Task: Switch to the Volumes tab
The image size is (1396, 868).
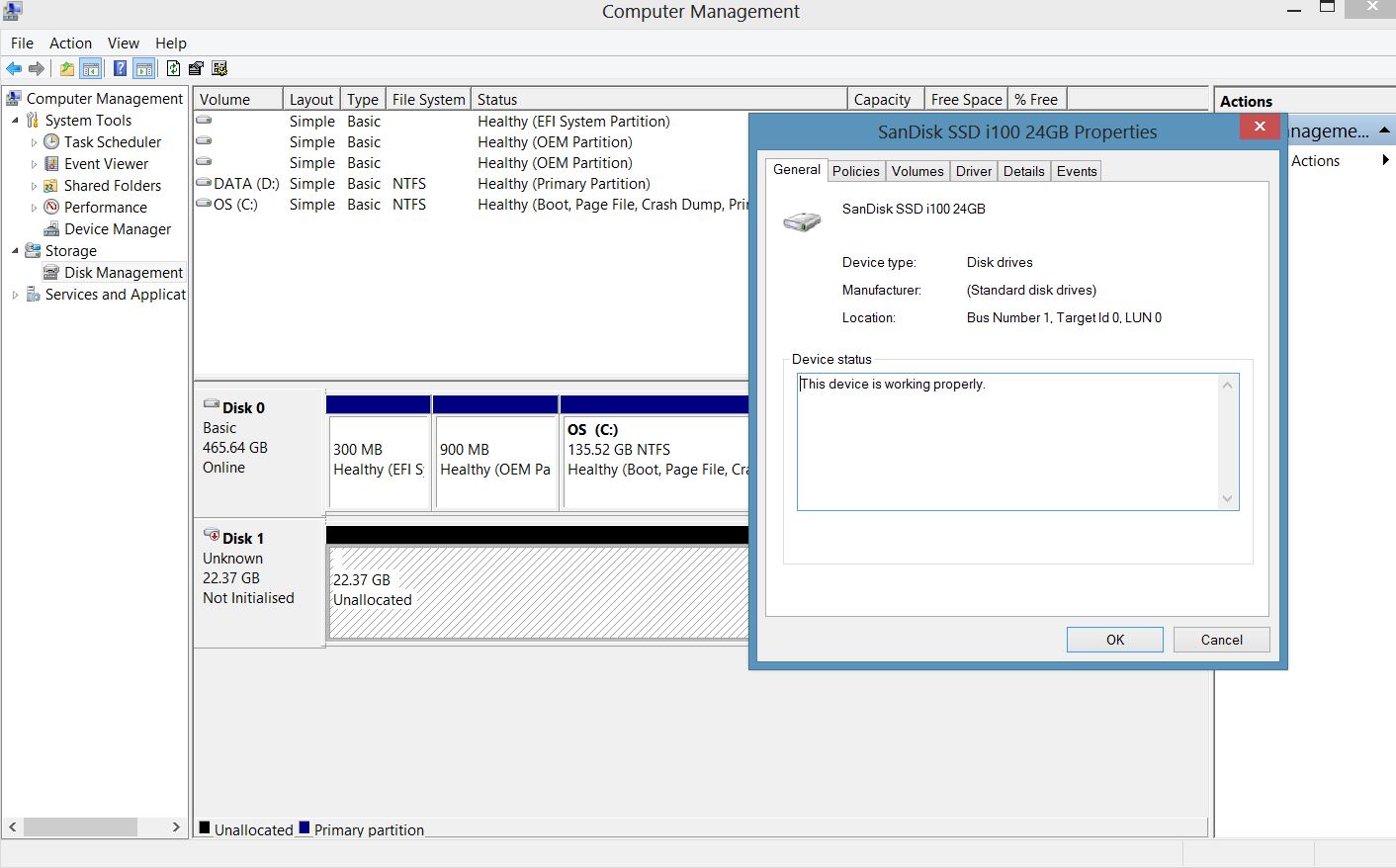Action: (x=917, y=171)
